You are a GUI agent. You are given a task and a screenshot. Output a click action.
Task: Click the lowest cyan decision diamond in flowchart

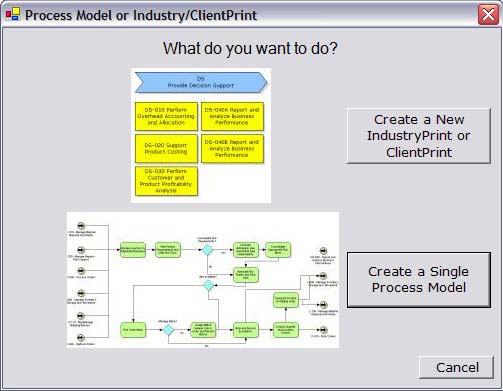click(x=168, y=330)
